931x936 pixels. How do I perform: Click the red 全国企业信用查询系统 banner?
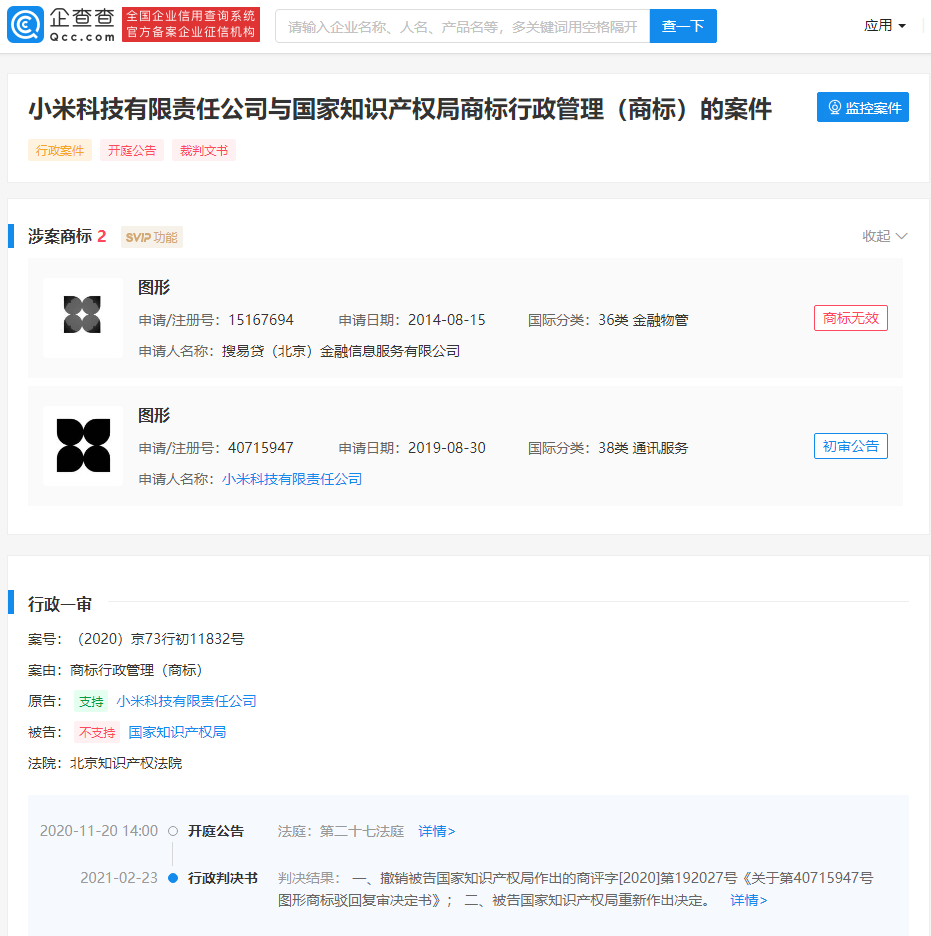[191, 24]
